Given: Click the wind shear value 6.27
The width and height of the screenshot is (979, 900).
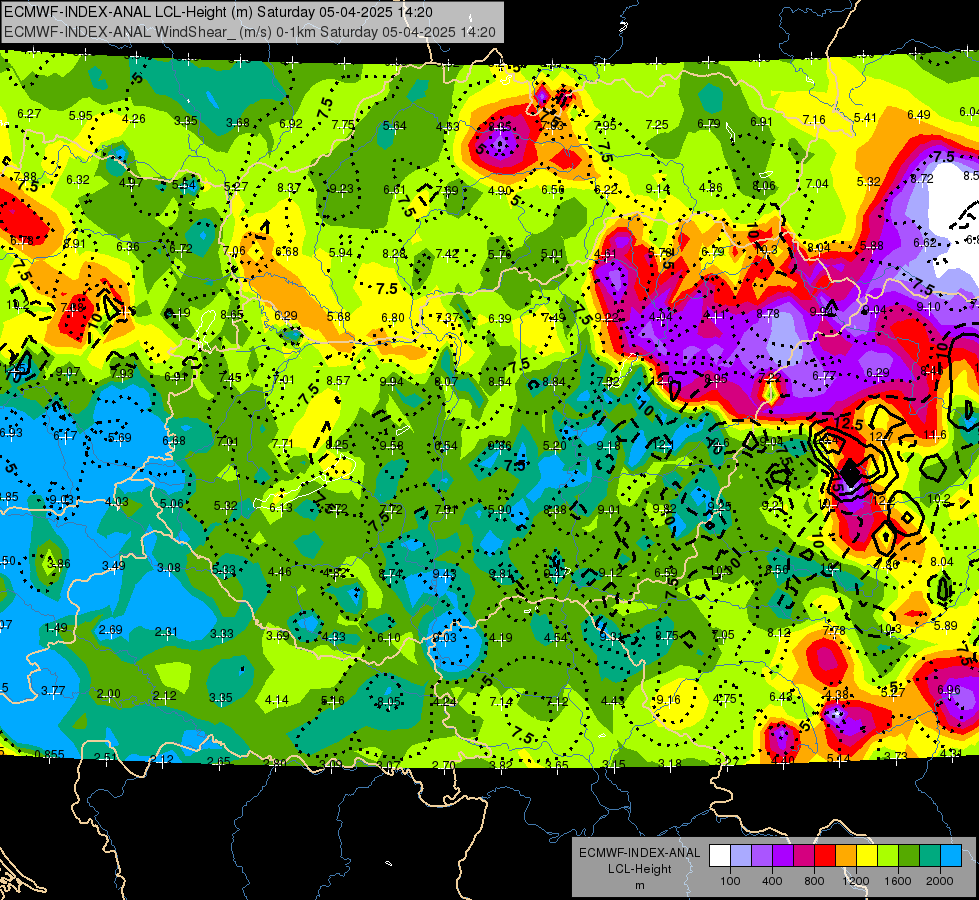Looking at the screenshot, I should coord(29,114).
